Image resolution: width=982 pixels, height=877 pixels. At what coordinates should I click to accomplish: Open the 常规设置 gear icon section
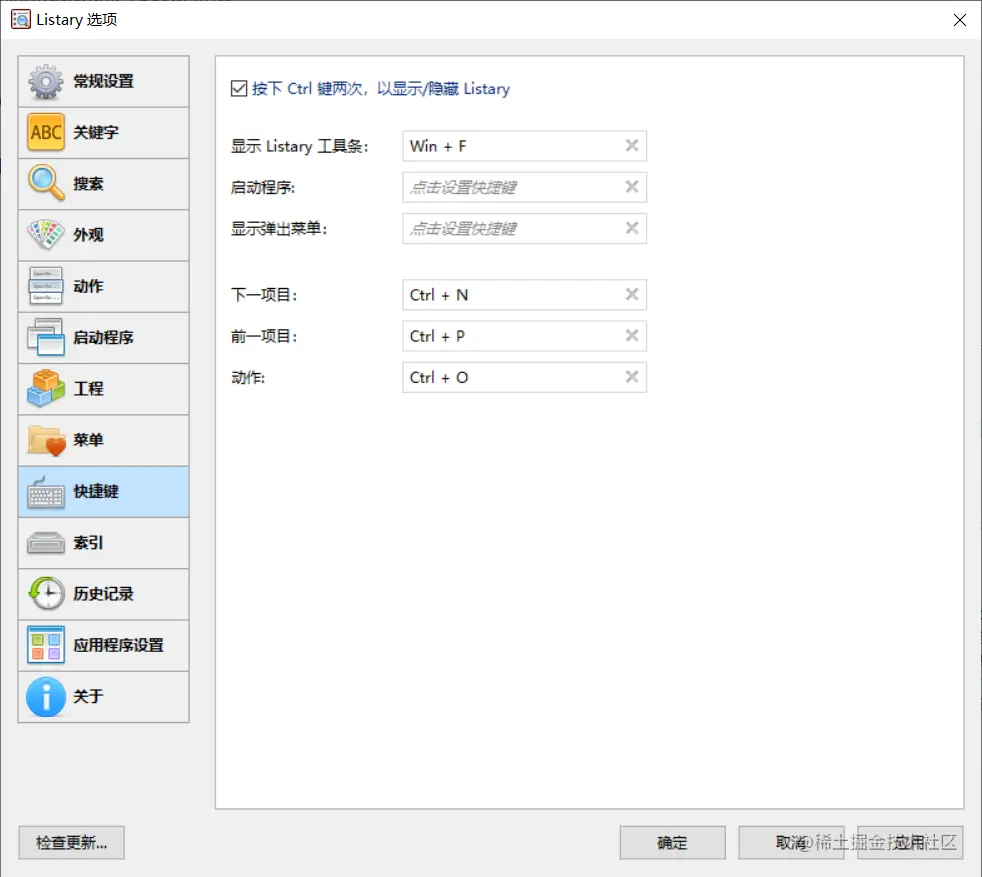coord(45,81)
